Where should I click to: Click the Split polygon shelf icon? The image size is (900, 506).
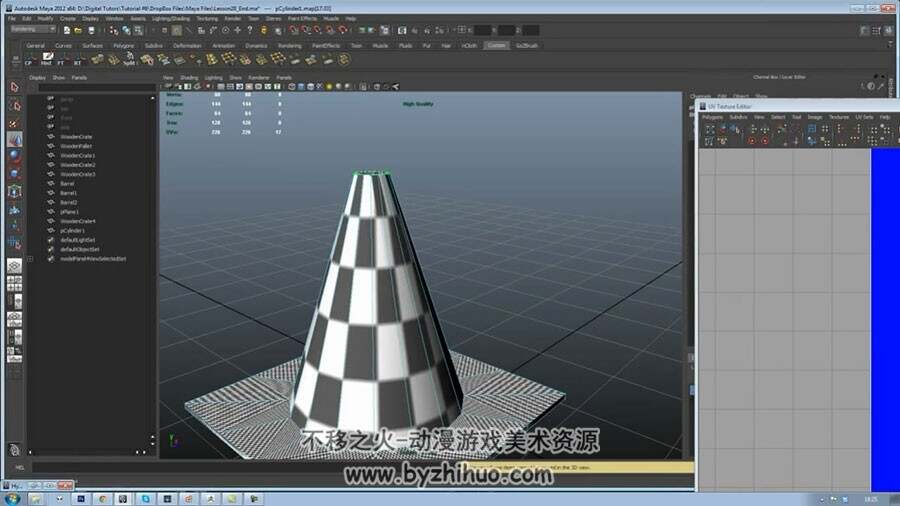point(129,59)
